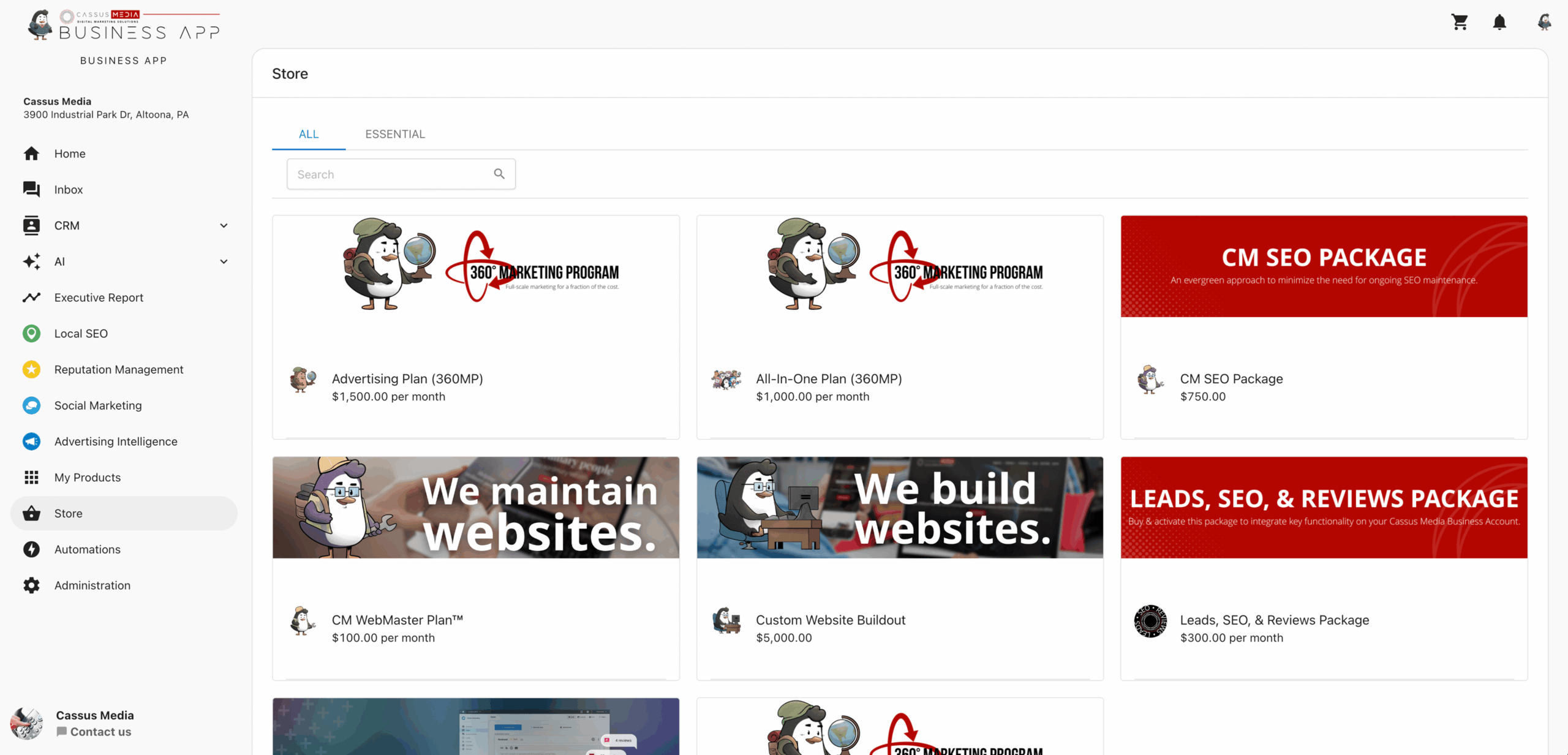This screenshot has height=755, width=1568.
Task: Switch to the ESSENTIAL tab
Action: coord(395,134)
